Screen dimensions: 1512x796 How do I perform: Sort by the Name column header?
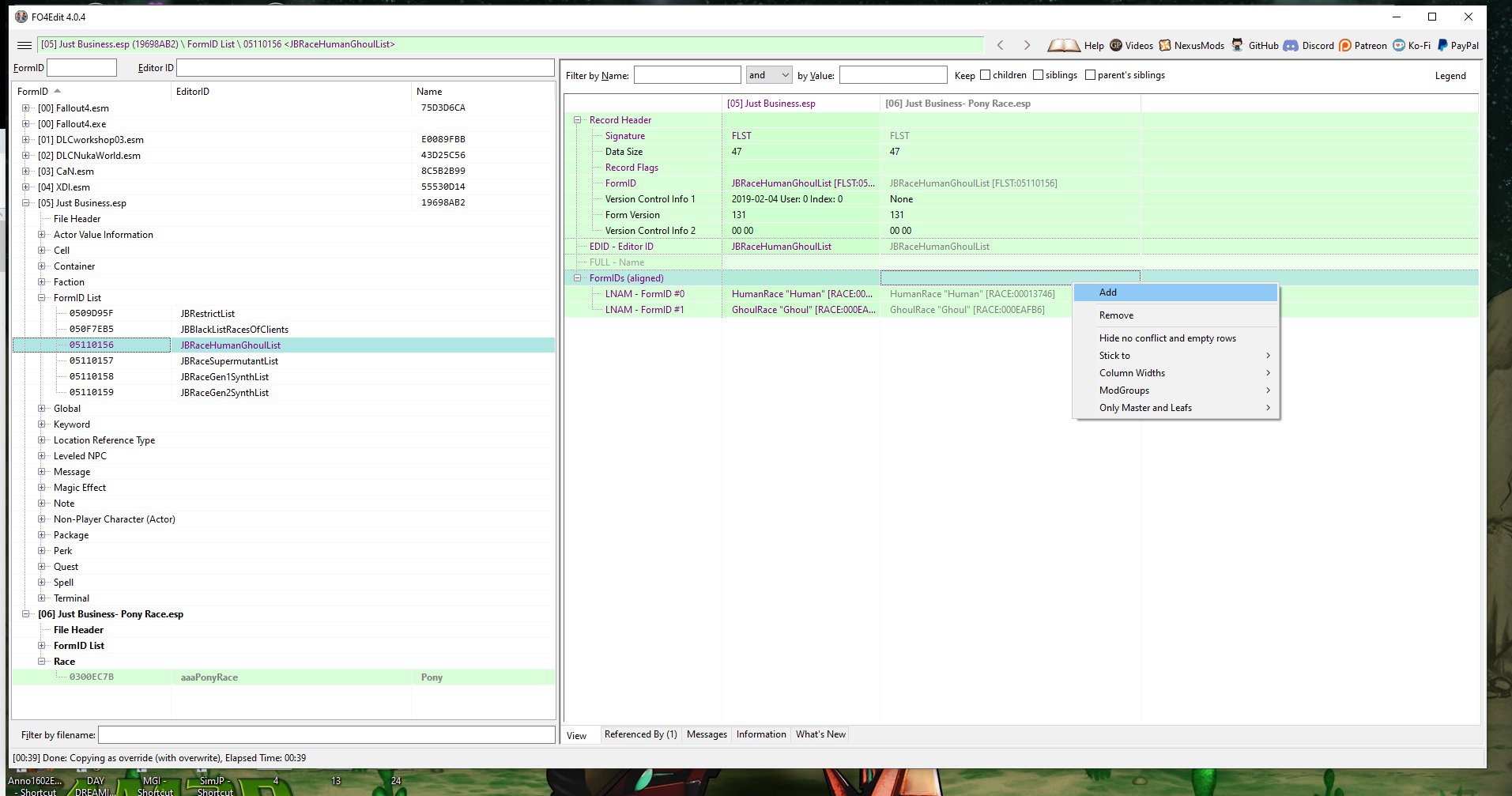[483, 92]
